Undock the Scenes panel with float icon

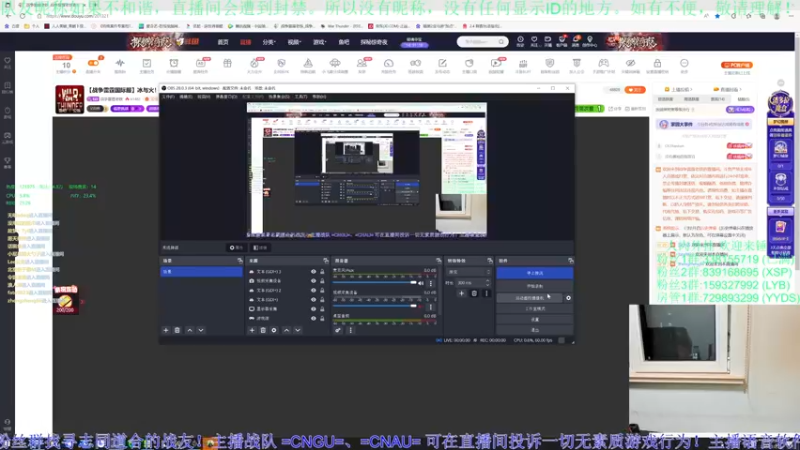[240, 261]
